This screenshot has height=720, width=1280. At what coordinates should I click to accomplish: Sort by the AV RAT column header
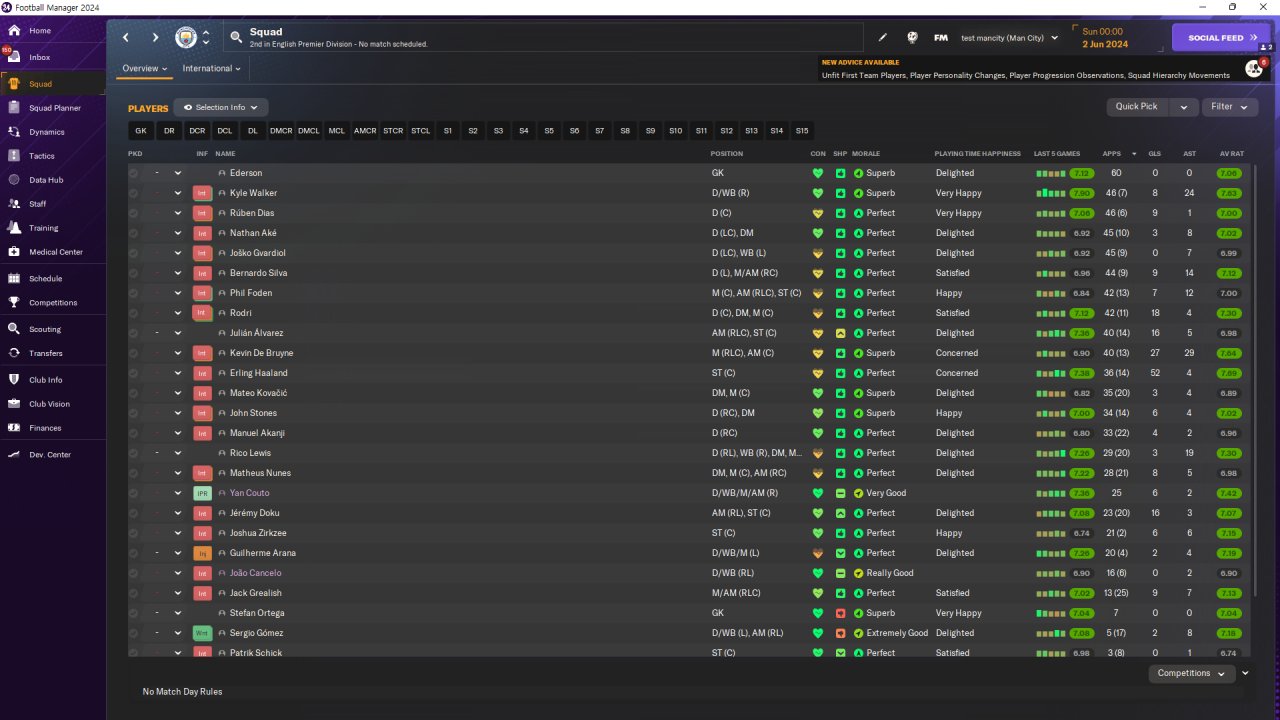(1232, 154)
